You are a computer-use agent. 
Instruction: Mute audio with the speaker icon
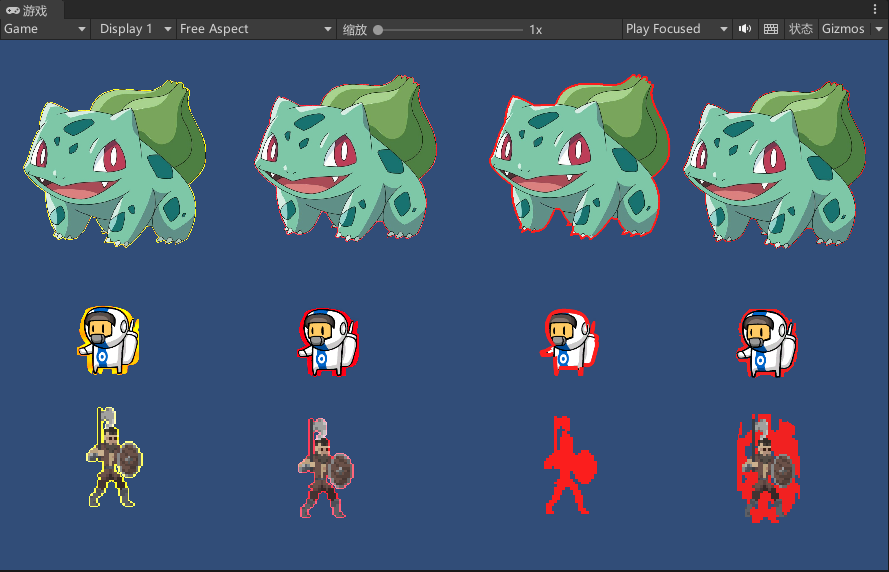point(745,29)
